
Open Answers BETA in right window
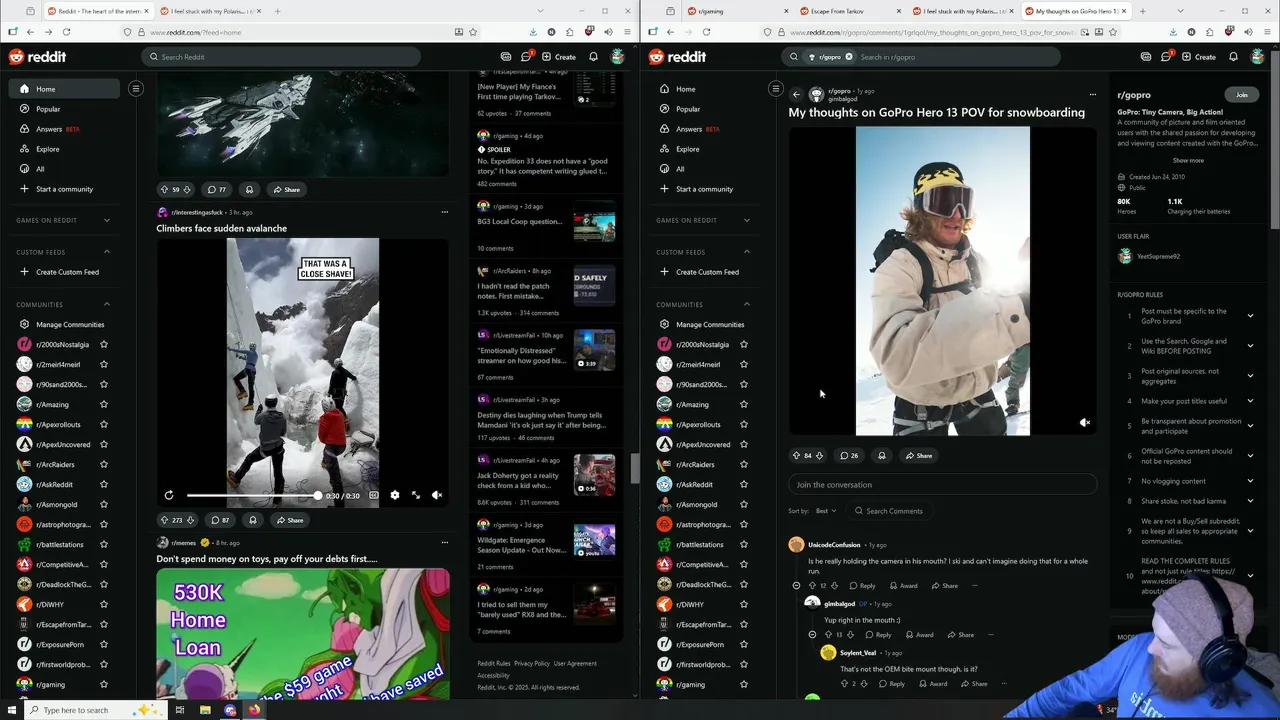click(x=705, y=129)
